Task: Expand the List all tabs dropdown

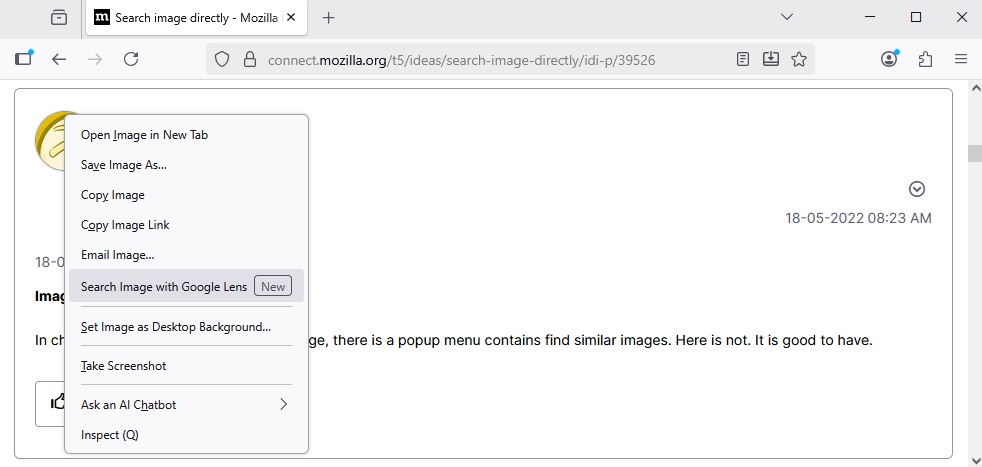Action: pos(787,17)
